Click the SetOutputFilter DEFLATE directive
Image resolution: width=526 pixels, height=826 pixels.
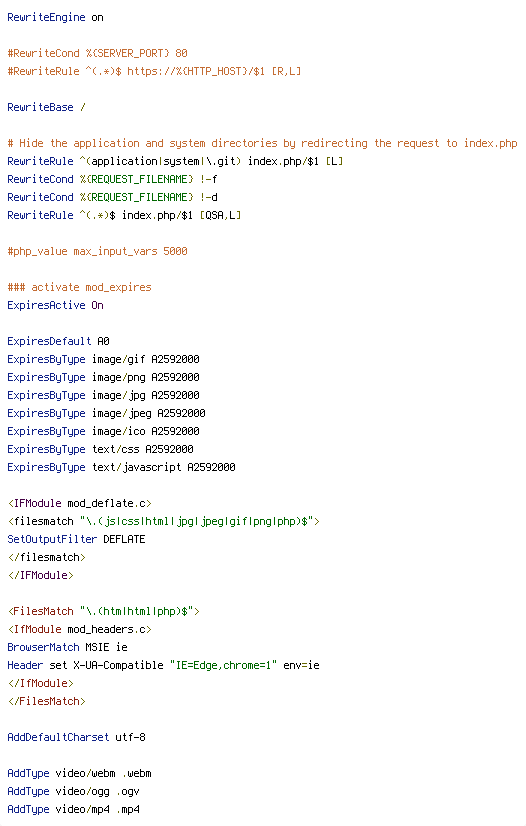pos(76,539)
